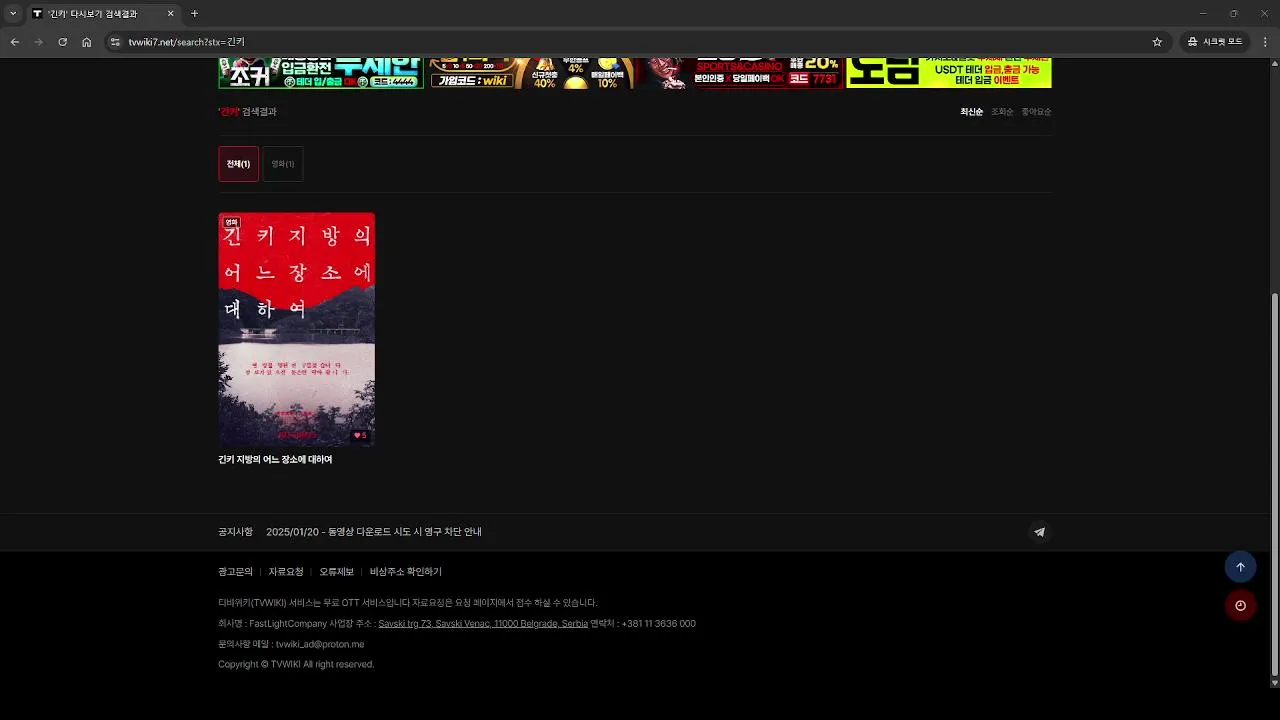1280x720 pixels.
Task: Click the 영화 badge on the poster
Action: (x=231, y=222)
